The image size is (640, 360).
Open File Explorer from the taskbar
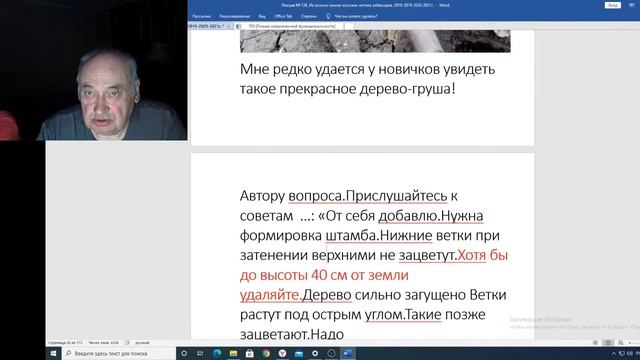click(233, 353)
